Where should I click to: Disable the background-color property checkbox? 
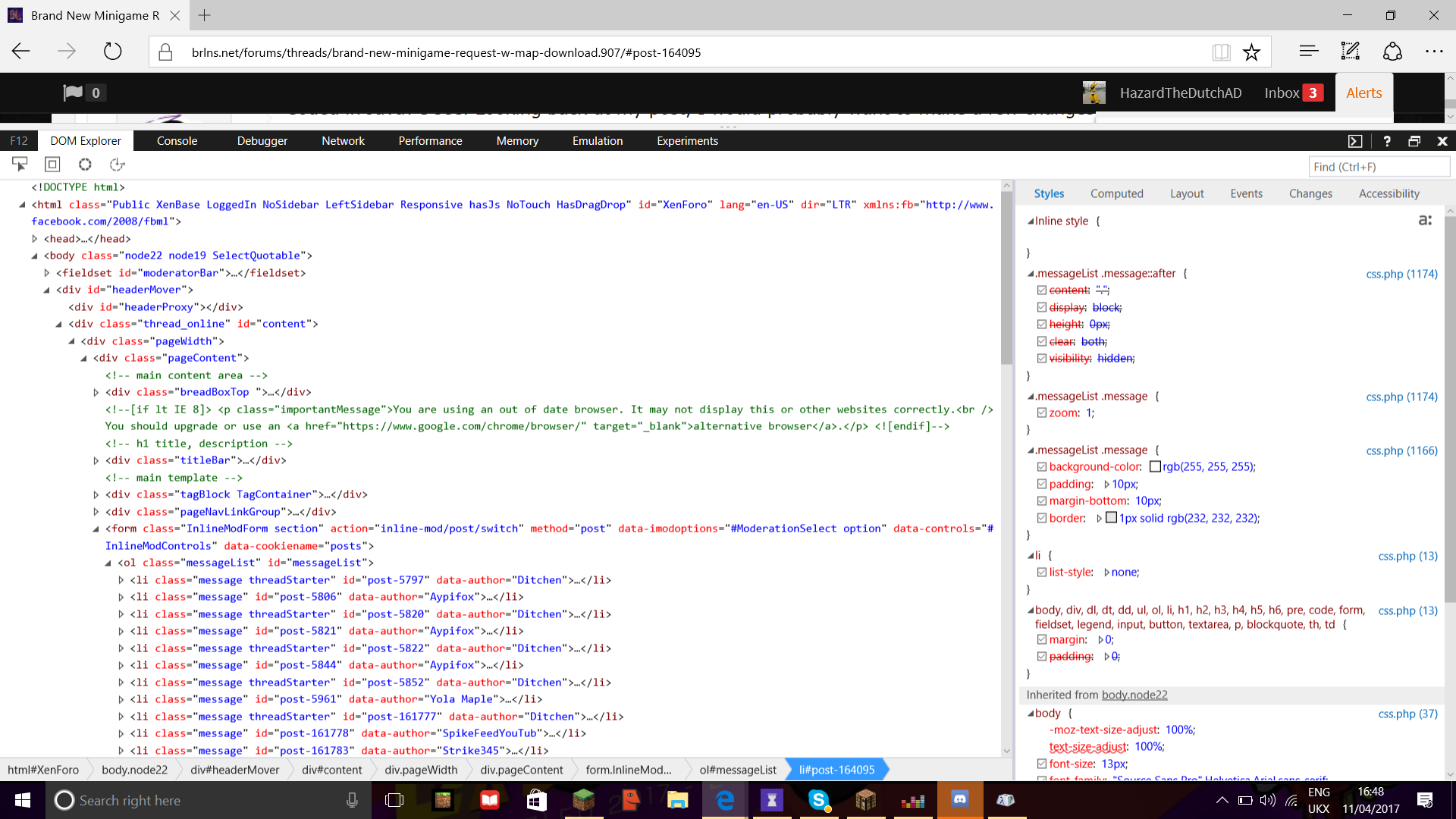(x=1042, y=467)
